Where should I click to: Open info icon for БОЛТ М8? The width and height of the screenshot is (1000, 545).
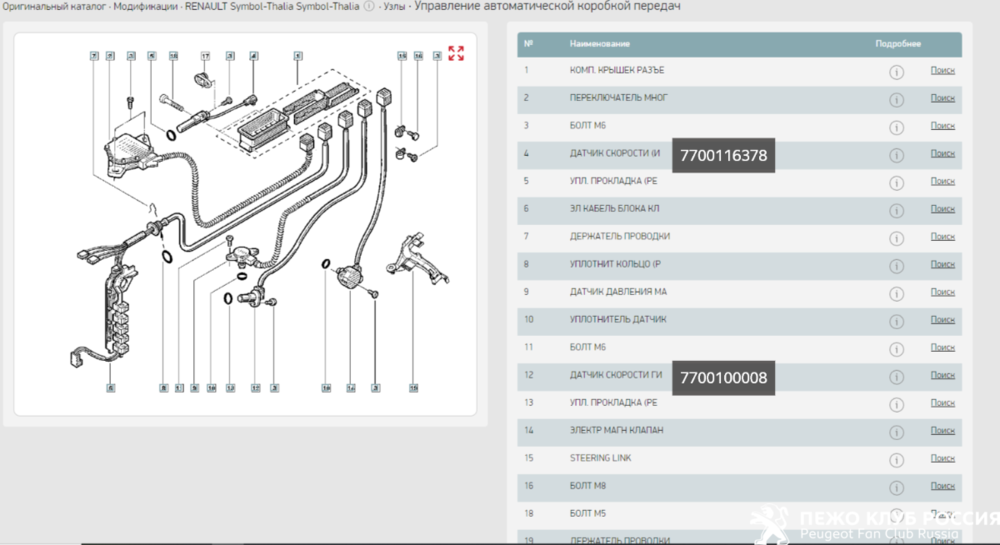pyautogui.click(x=896, y=488)
